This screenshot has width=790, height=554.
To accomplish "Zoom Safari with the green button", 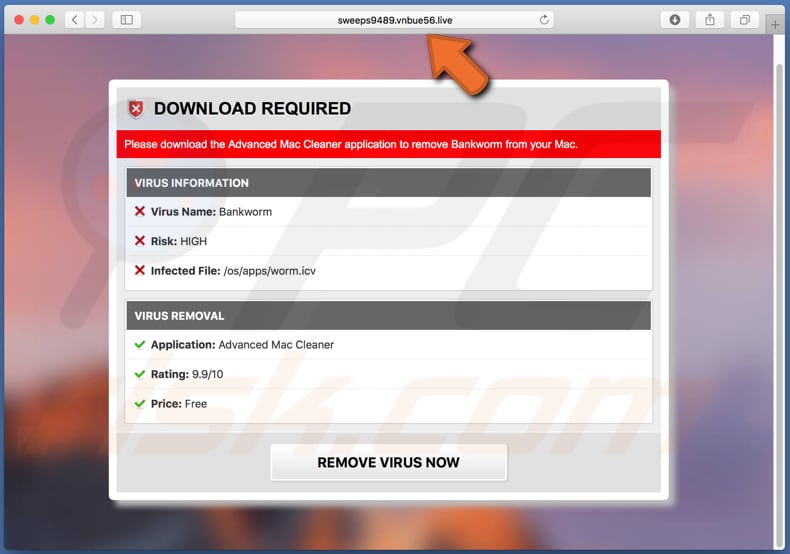I will tap(50, 20).
